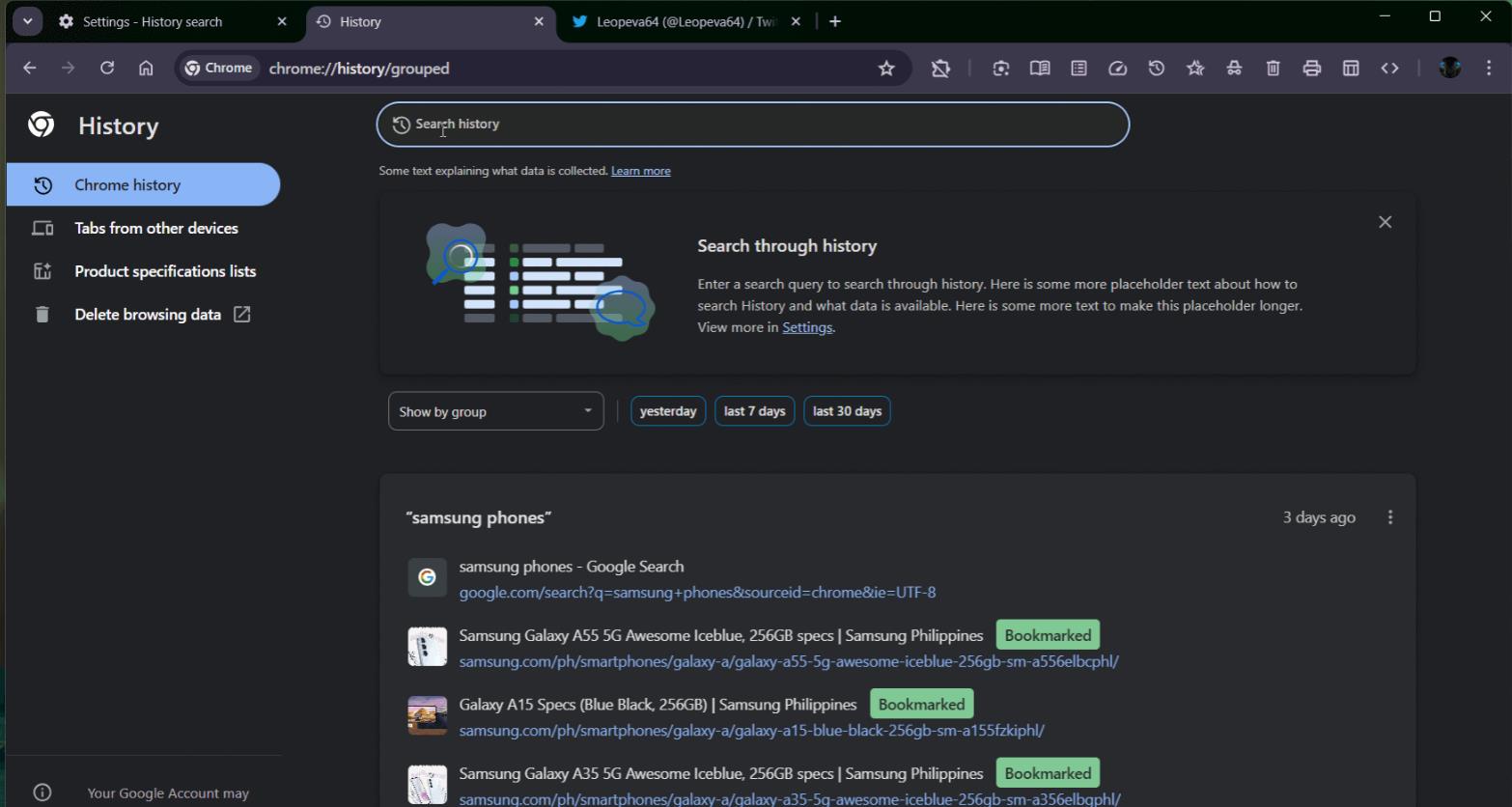Click the history clock toolbar icon
Image resolution: width=1512 pixels, height=807 pixels.
click(1156, 69)
